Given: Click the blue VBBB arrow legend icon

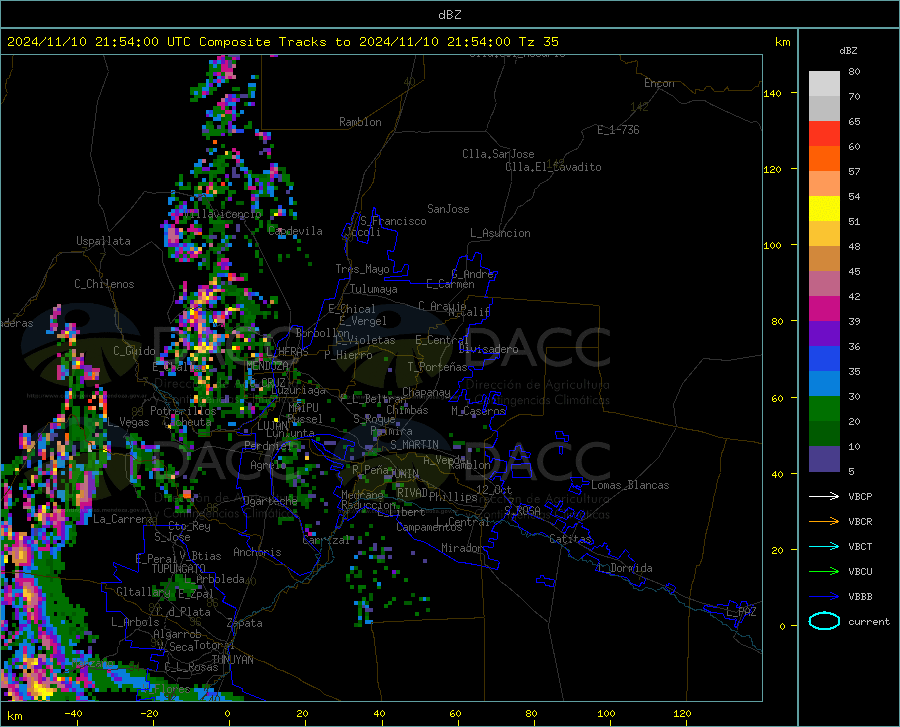Looking at the screenshot, I should (824, 597).
